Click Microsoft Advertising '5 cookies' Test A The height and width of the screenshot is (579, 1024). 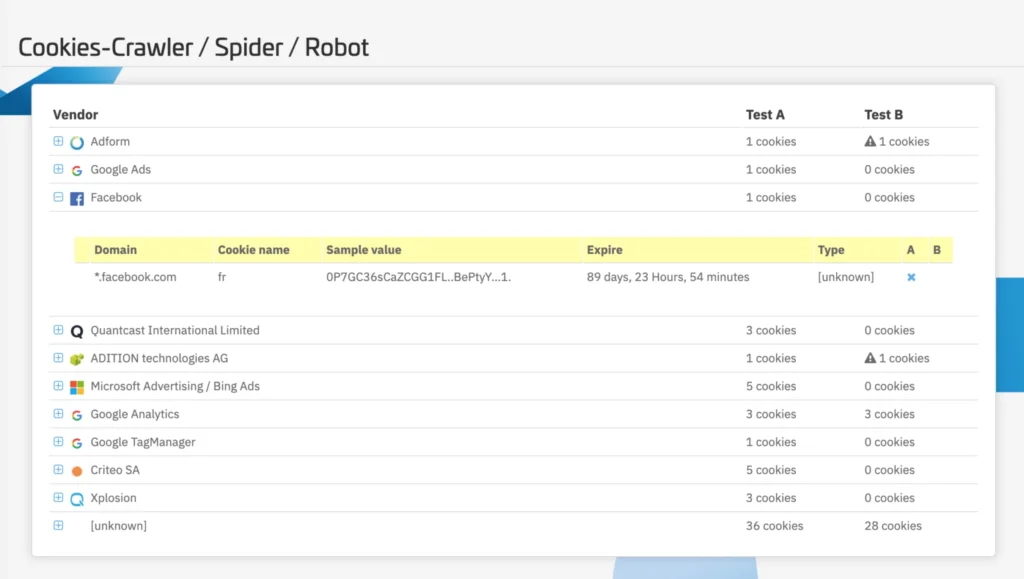coord(771,386)
